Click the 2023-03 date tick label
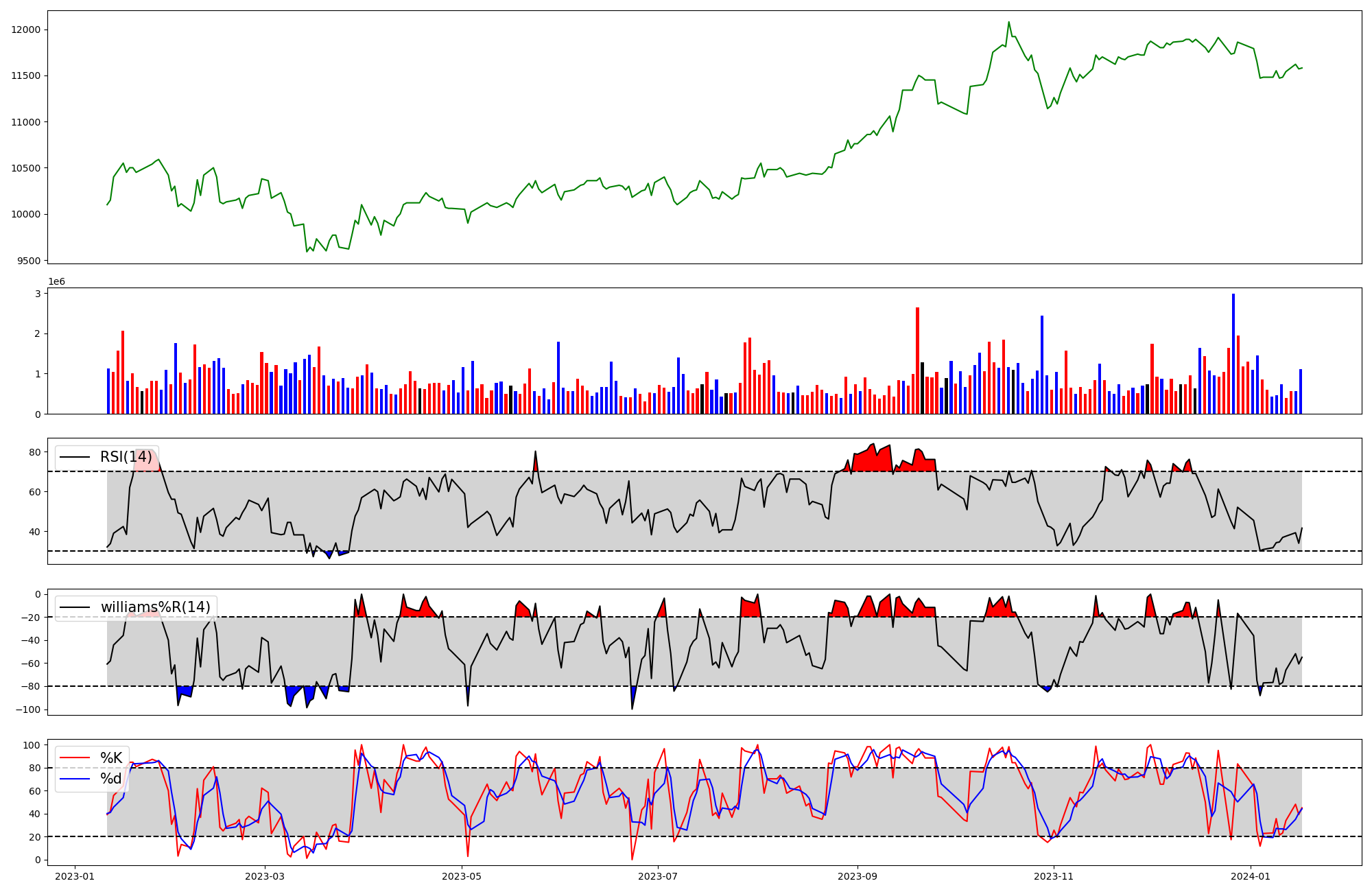Image resolution: width=1372 pixels, height=892 pixels. point(265,876)
